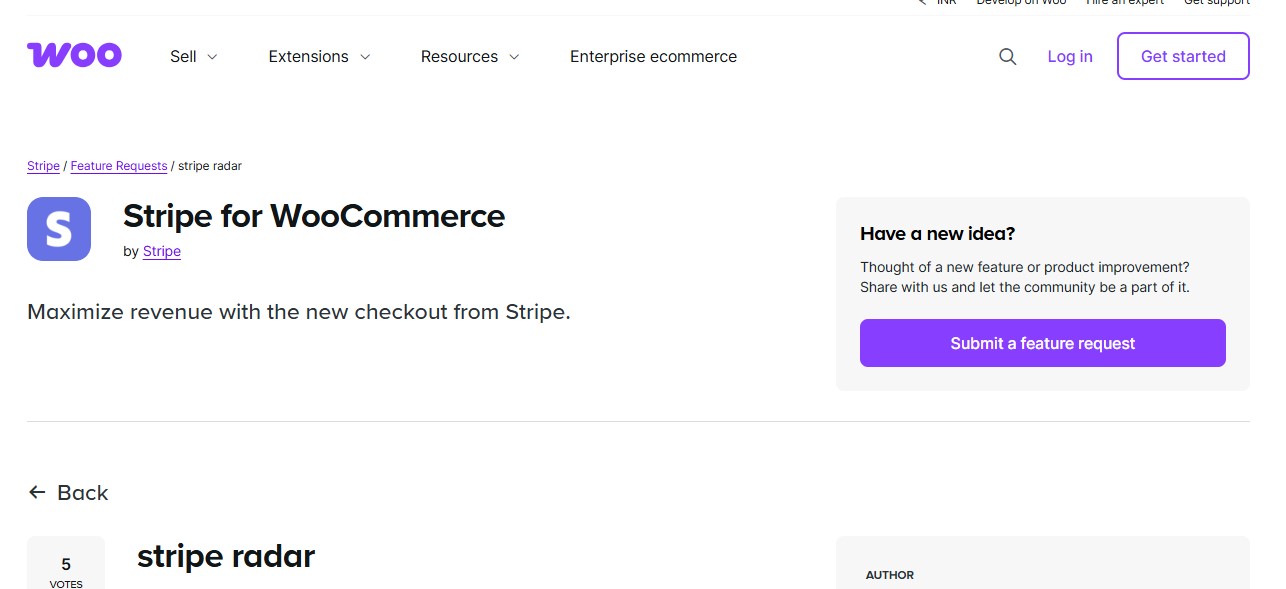Open the Extensions dropdown

pyautogui.click(x=318, y=57)
